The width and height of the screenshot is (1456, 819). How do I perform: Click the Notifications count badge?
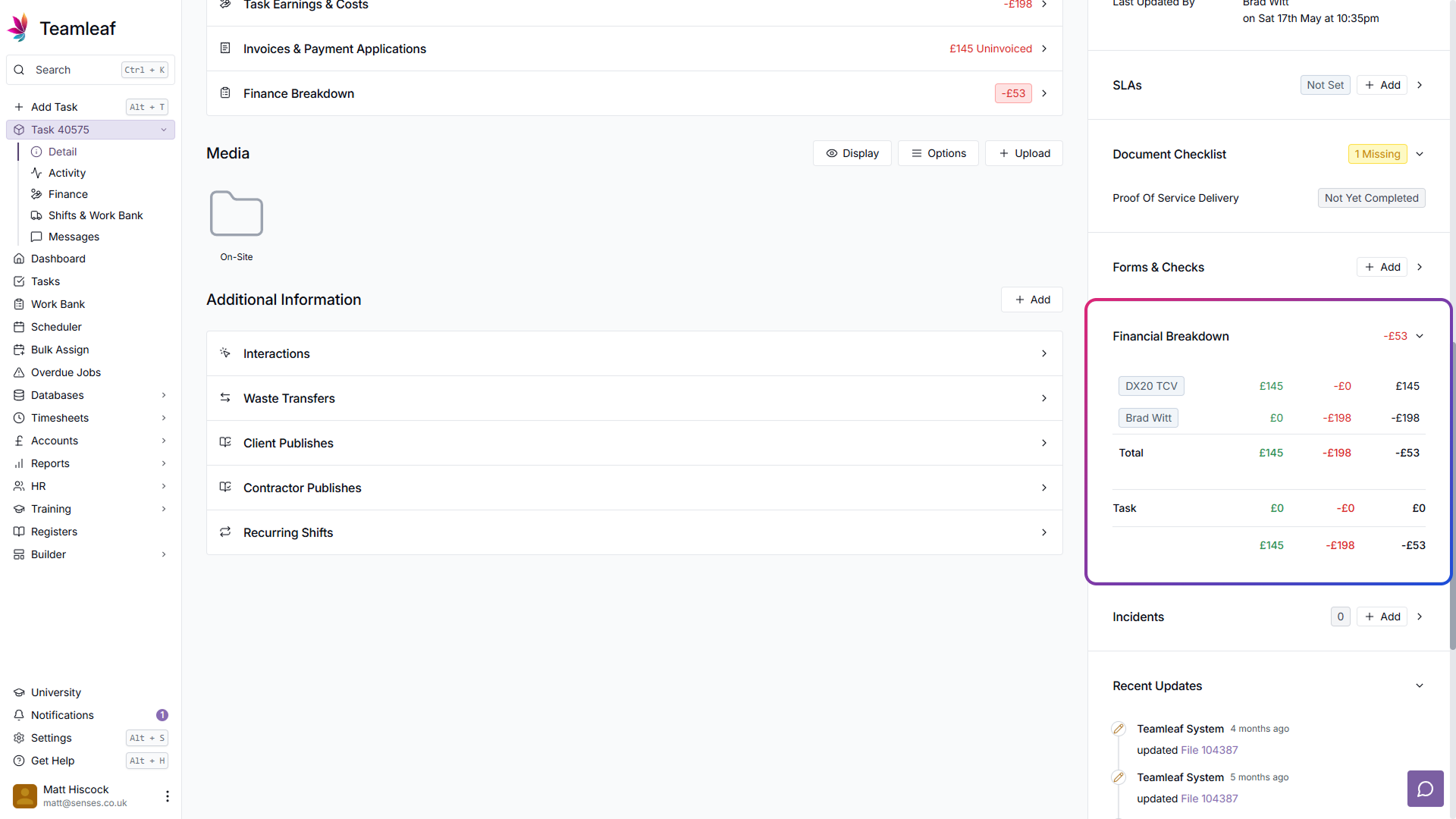click(x=162, y=715)
